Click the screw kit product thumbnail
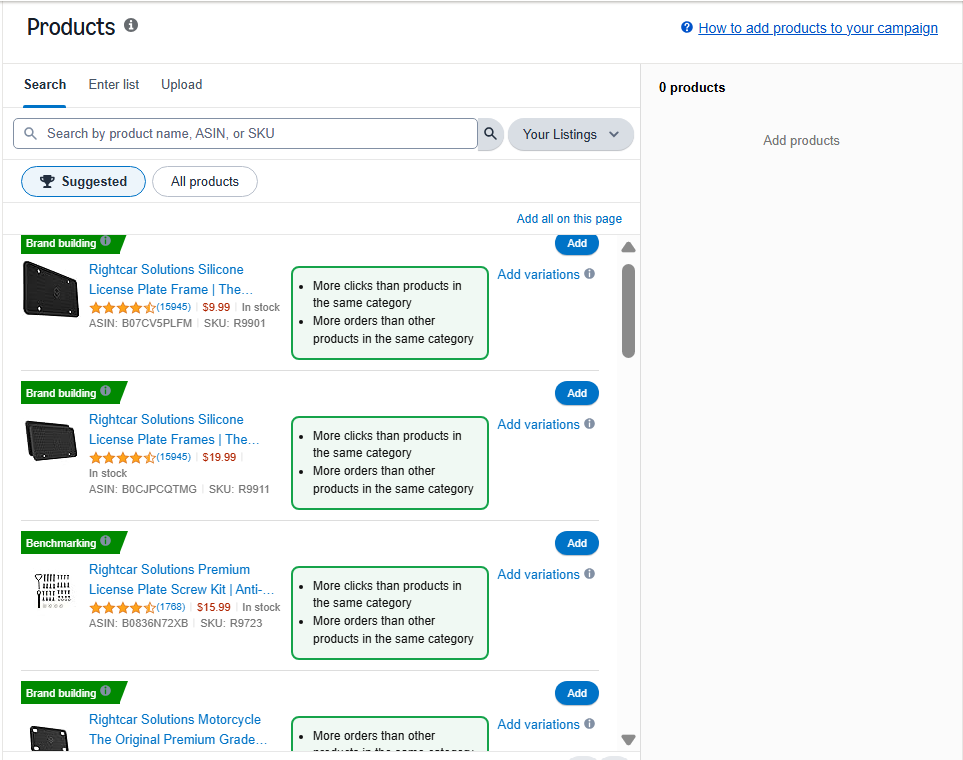Viewport: 963px width, 760px height. click(x=53, y=590)
